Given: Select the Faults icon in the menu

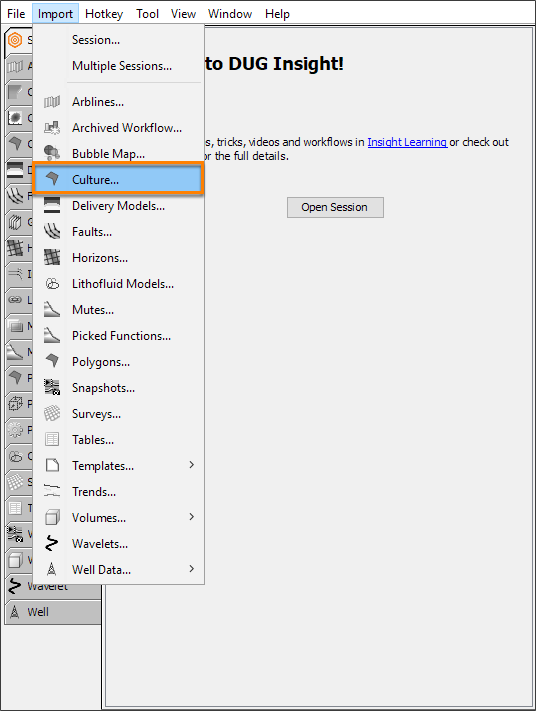Looking at the screenshot, I should 52,231.
